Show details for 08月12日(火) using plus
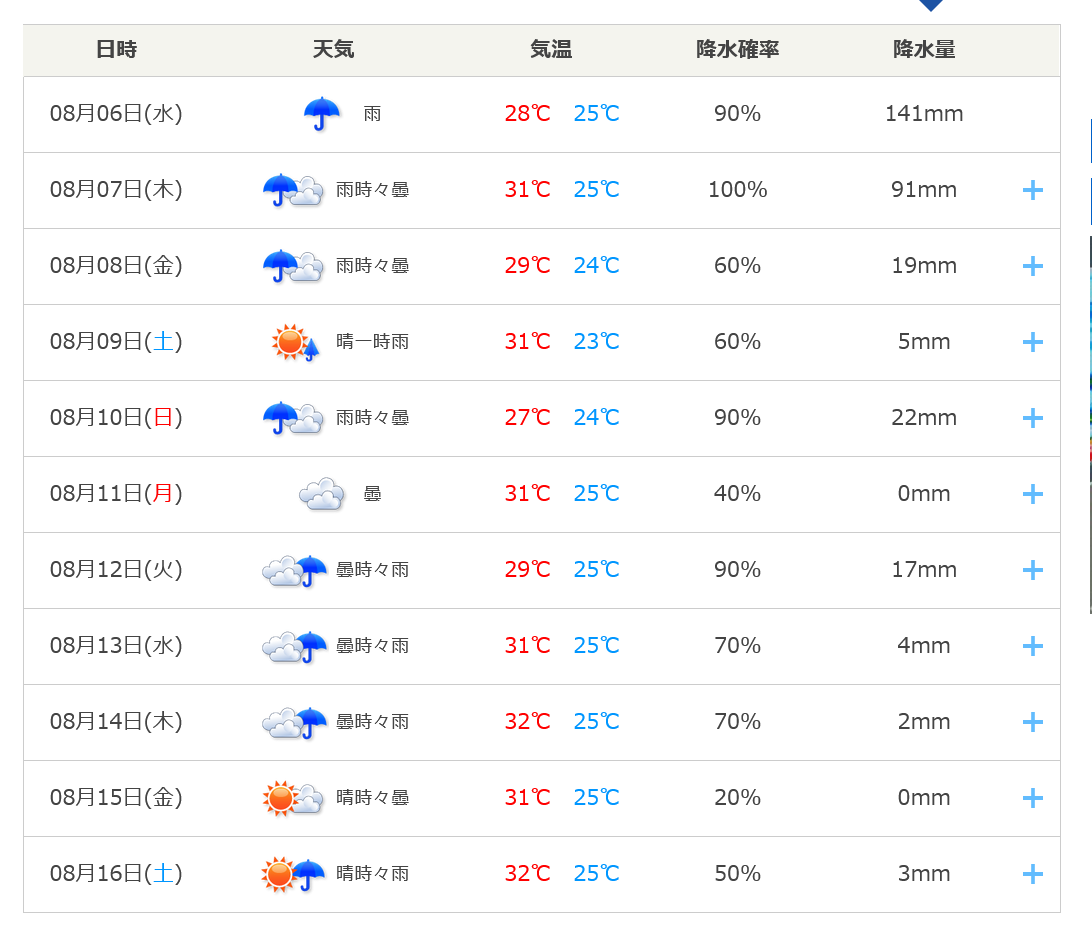The width and height of the screenshot is (1092, 949). click(1033, 570)
